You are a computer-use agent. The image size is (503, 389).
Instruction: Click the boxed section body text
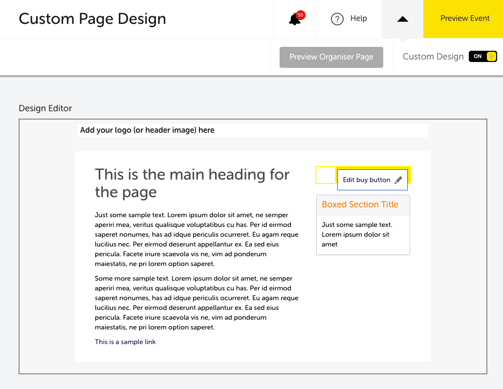357,234
